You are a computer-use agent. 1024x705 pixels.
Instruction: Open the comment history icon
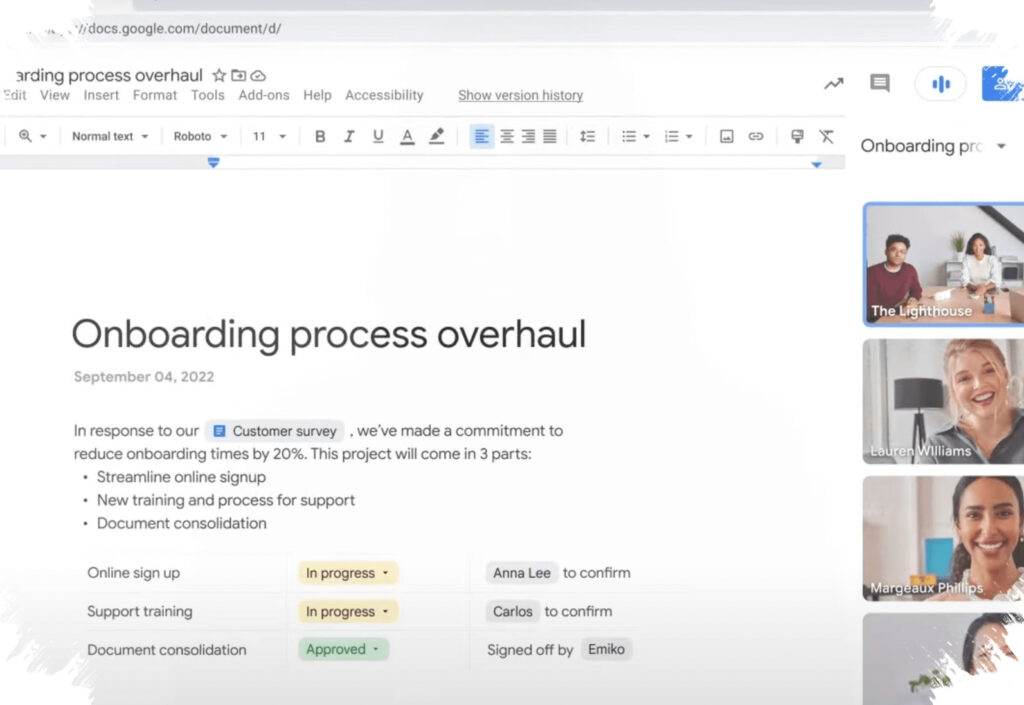[x=880, y=83]
